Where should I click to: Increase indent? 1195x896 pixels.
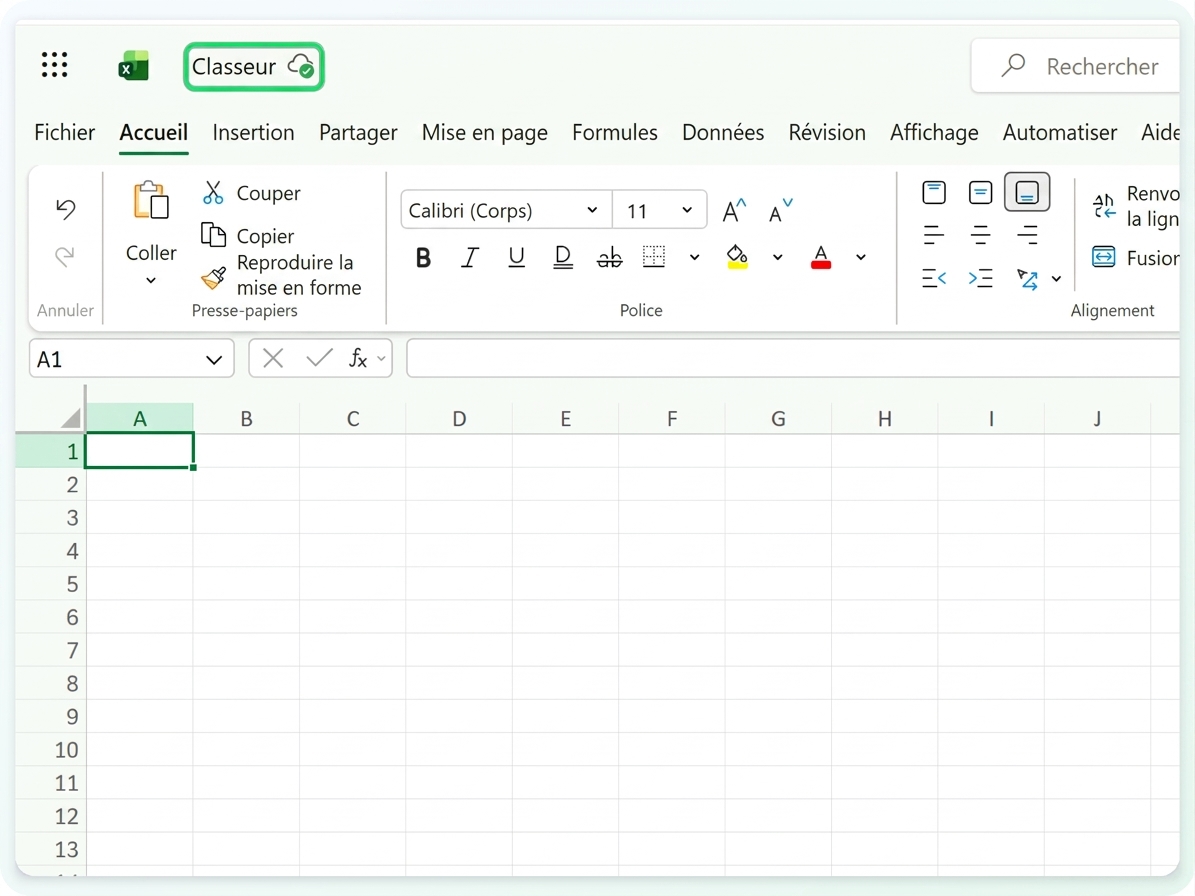(x=980, y=279)
